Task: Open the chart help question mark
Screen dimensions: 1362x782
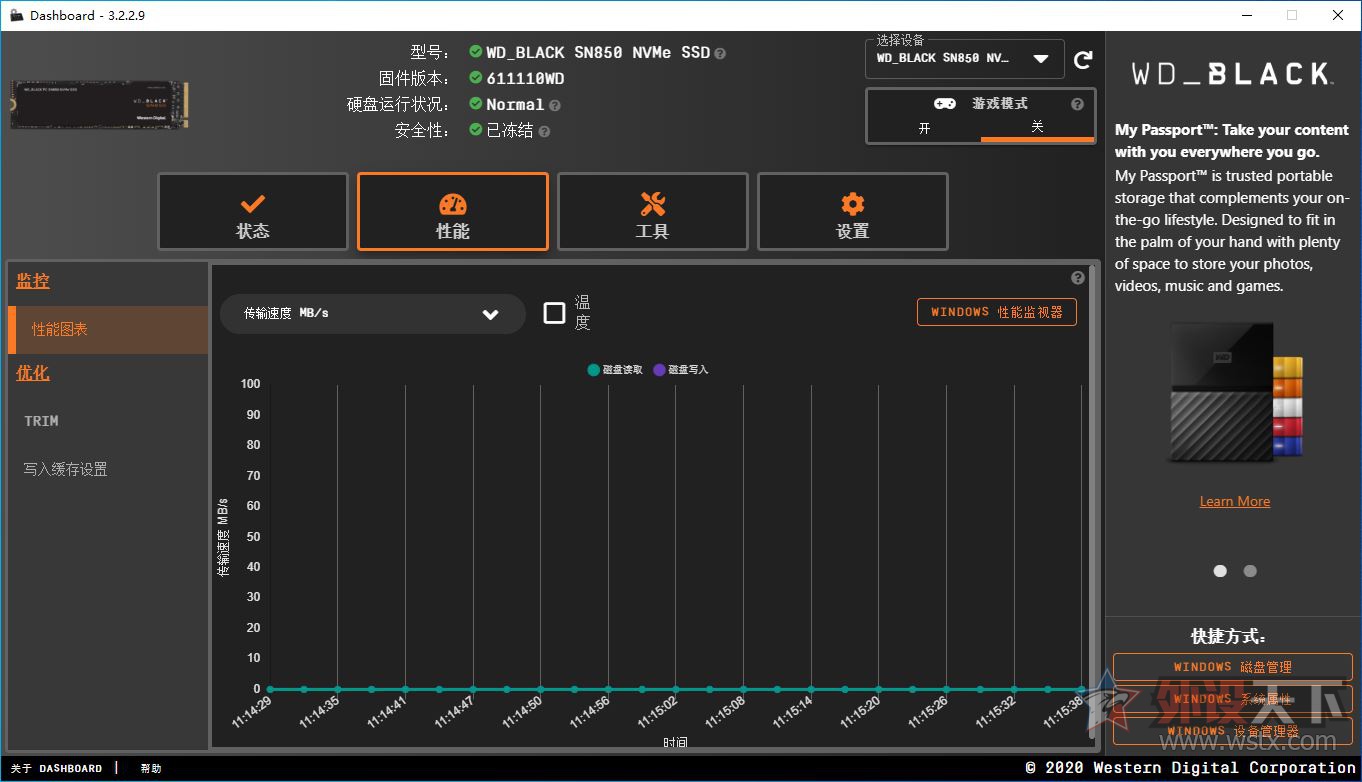Action: [x=1077, y=278]
